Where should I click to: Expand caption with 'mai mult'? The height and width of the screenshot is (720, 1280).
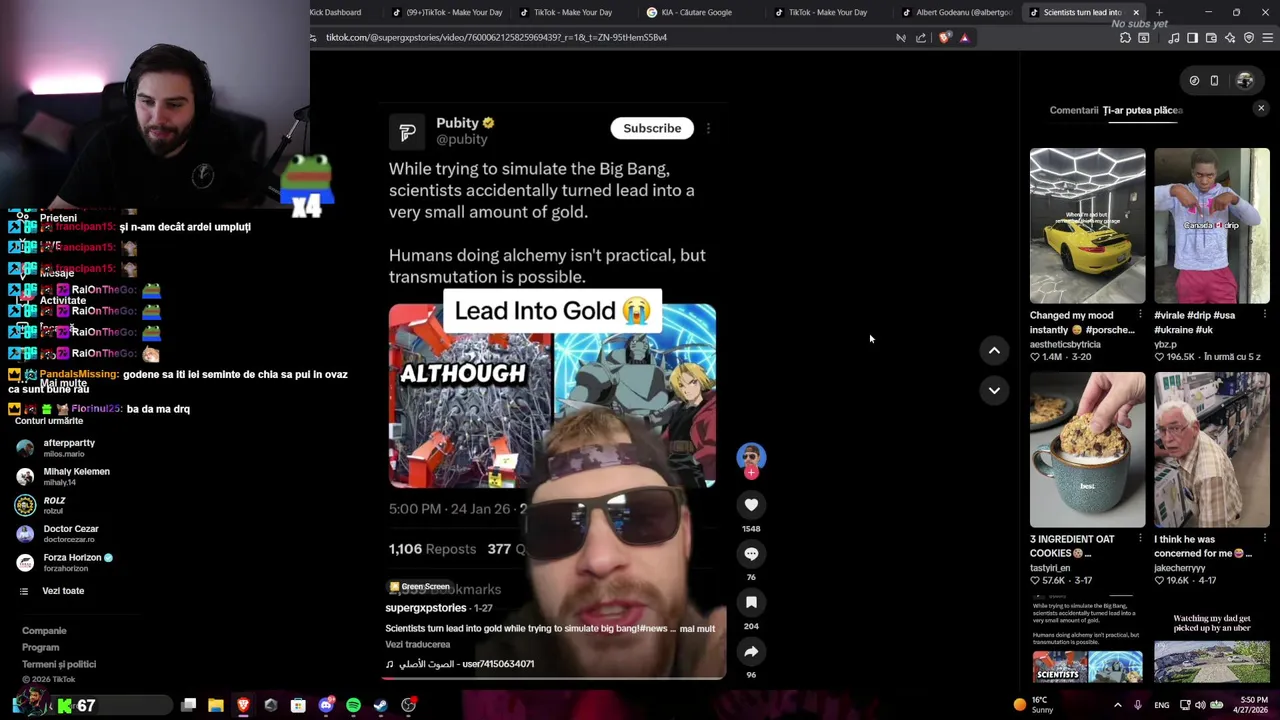(697, 629)
